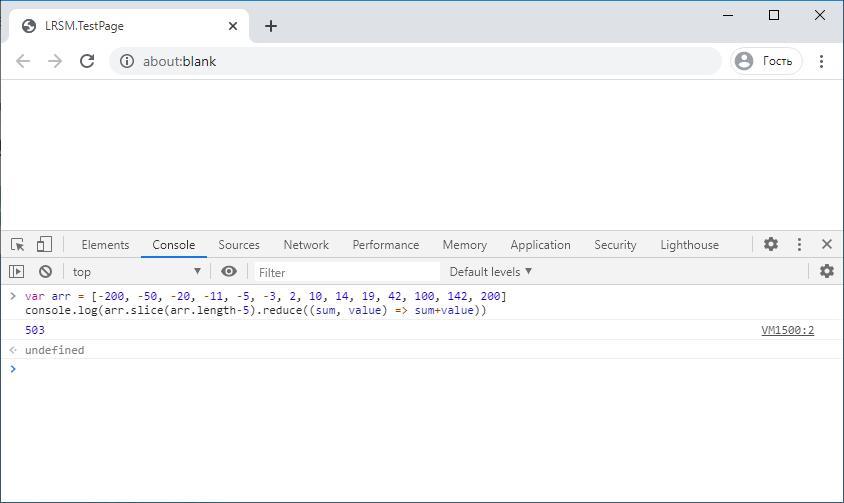
Task: Toggle live expression eye icon
Action: [229, 271]
